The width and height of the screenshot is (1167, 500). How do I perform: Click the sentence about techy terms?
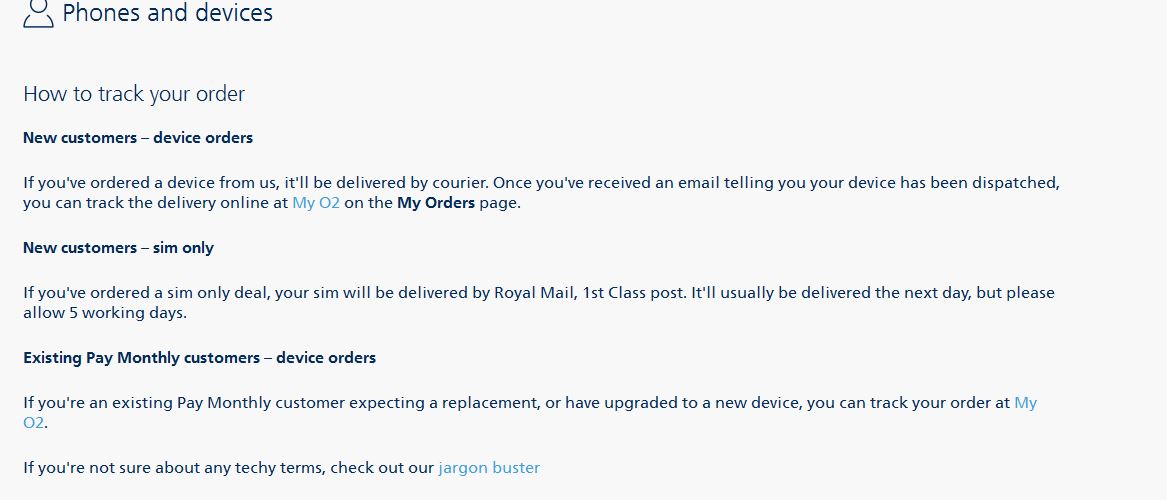pos(281,468)
